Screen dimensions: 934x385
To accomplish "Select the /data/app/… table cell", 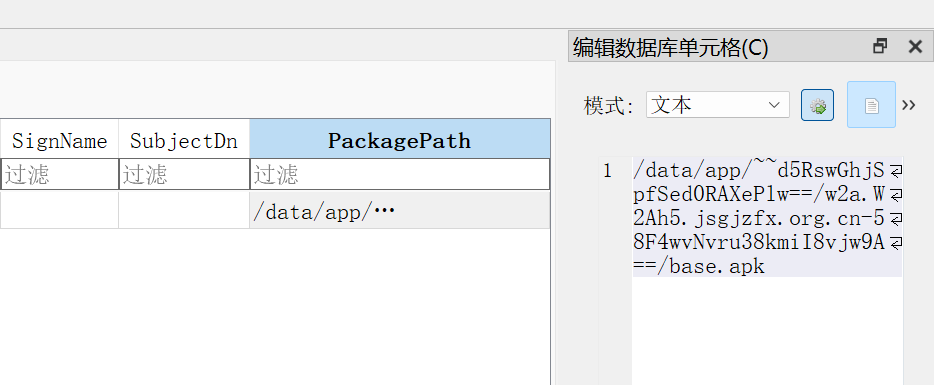I will (400, 210).
